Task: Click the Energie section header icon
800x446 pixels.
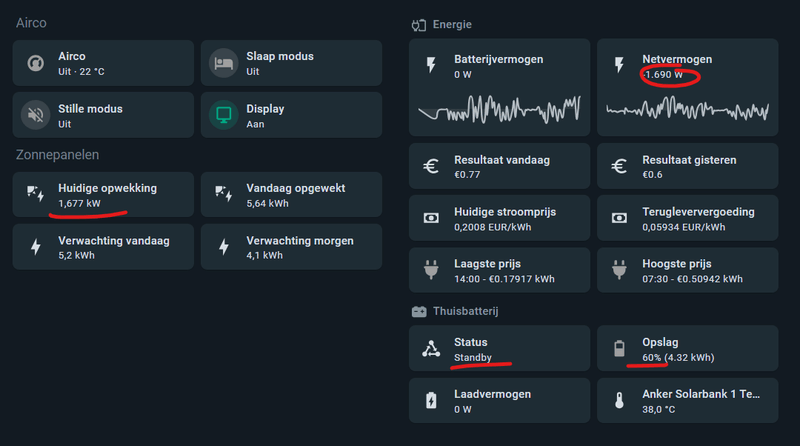Action: click(419, 25)
